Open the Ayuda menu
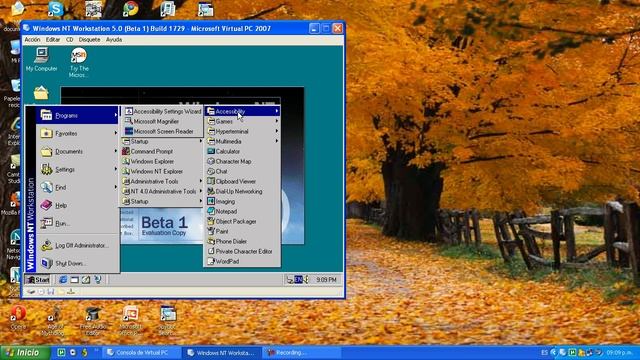 [114, 40]
